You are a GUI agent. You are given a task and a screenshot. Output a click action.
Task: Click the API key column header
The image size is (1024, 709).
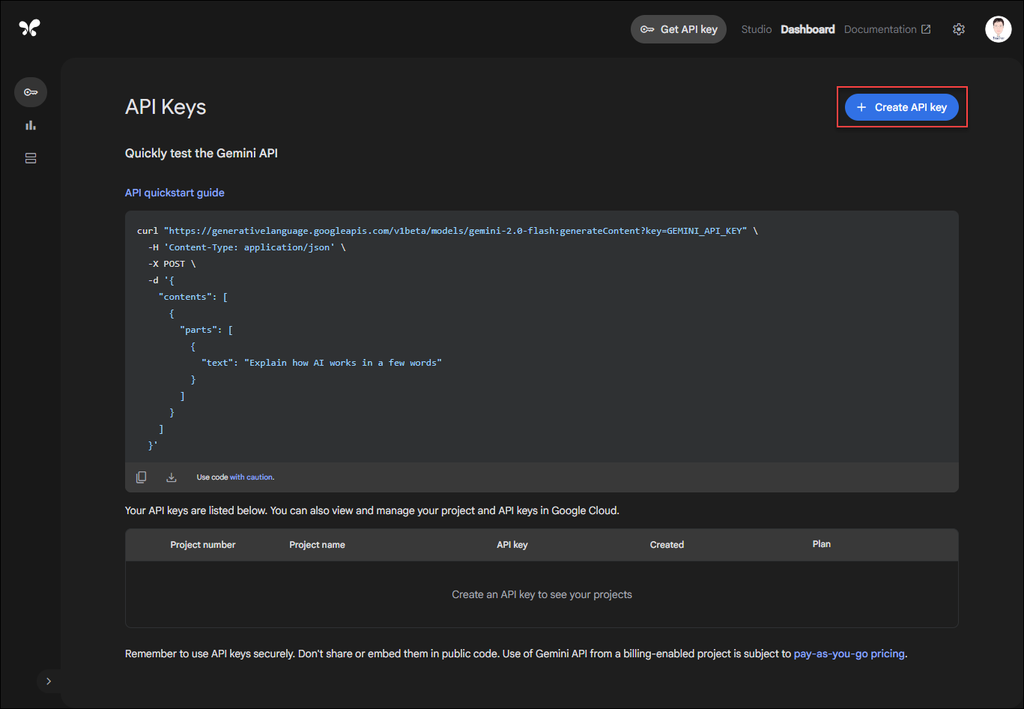click(512, 544)
